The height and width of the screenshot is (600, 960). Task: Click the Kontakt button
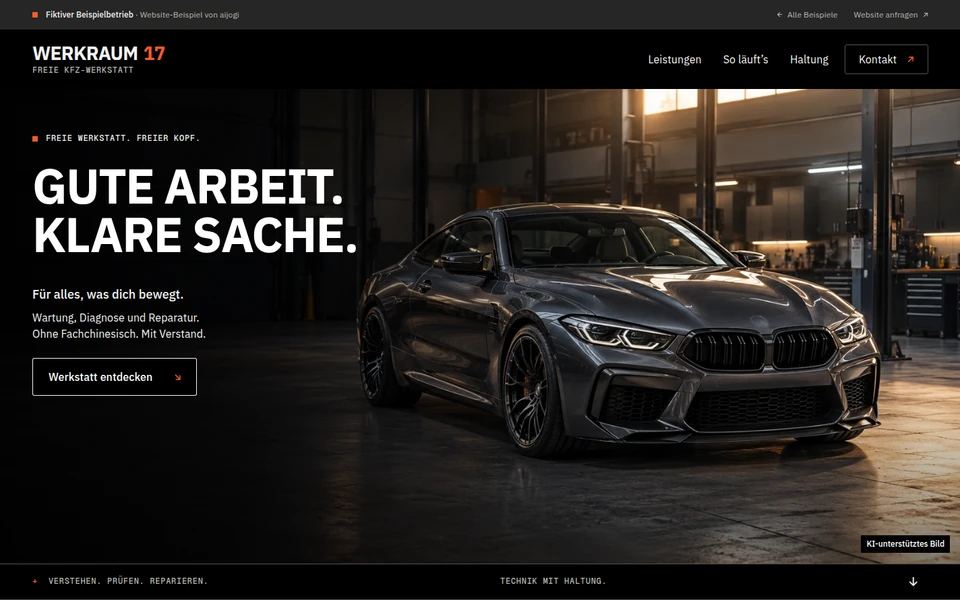pos(886,59)
